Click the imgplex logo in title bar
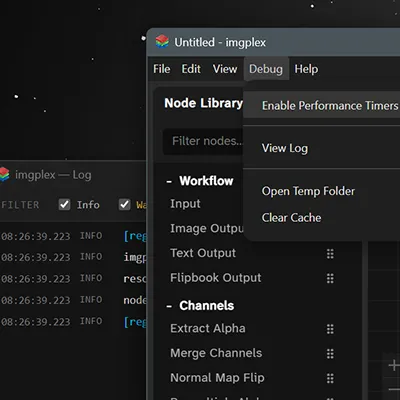This screenshot has width=400, height=400. tap(162, 42)
